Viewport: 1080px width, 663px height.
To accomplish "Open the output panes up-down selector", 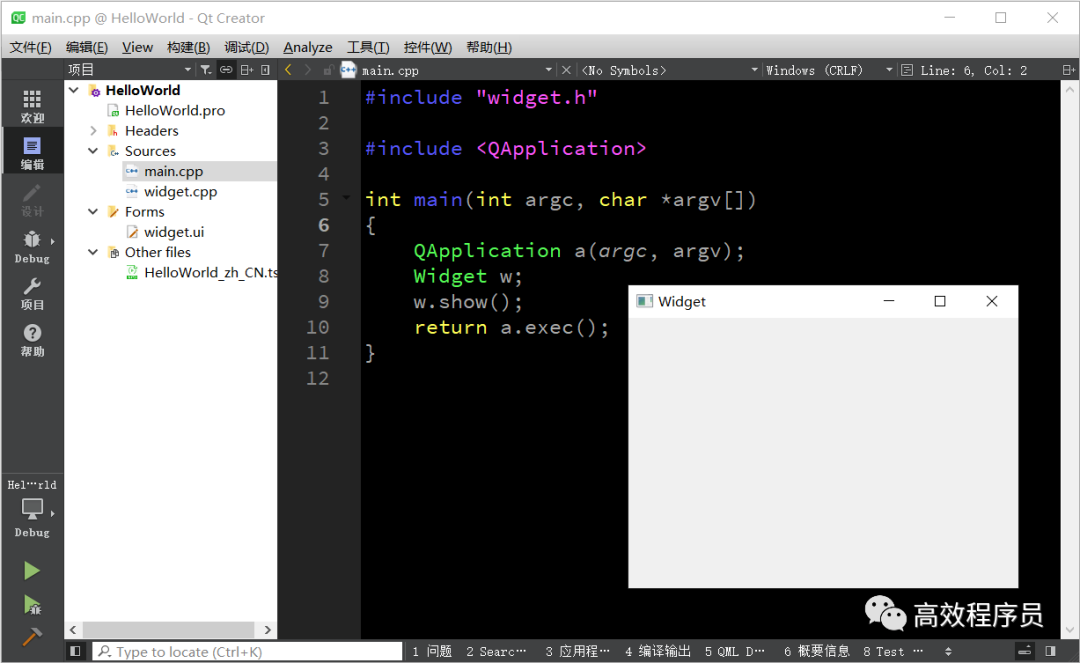I will pos(948,651).
